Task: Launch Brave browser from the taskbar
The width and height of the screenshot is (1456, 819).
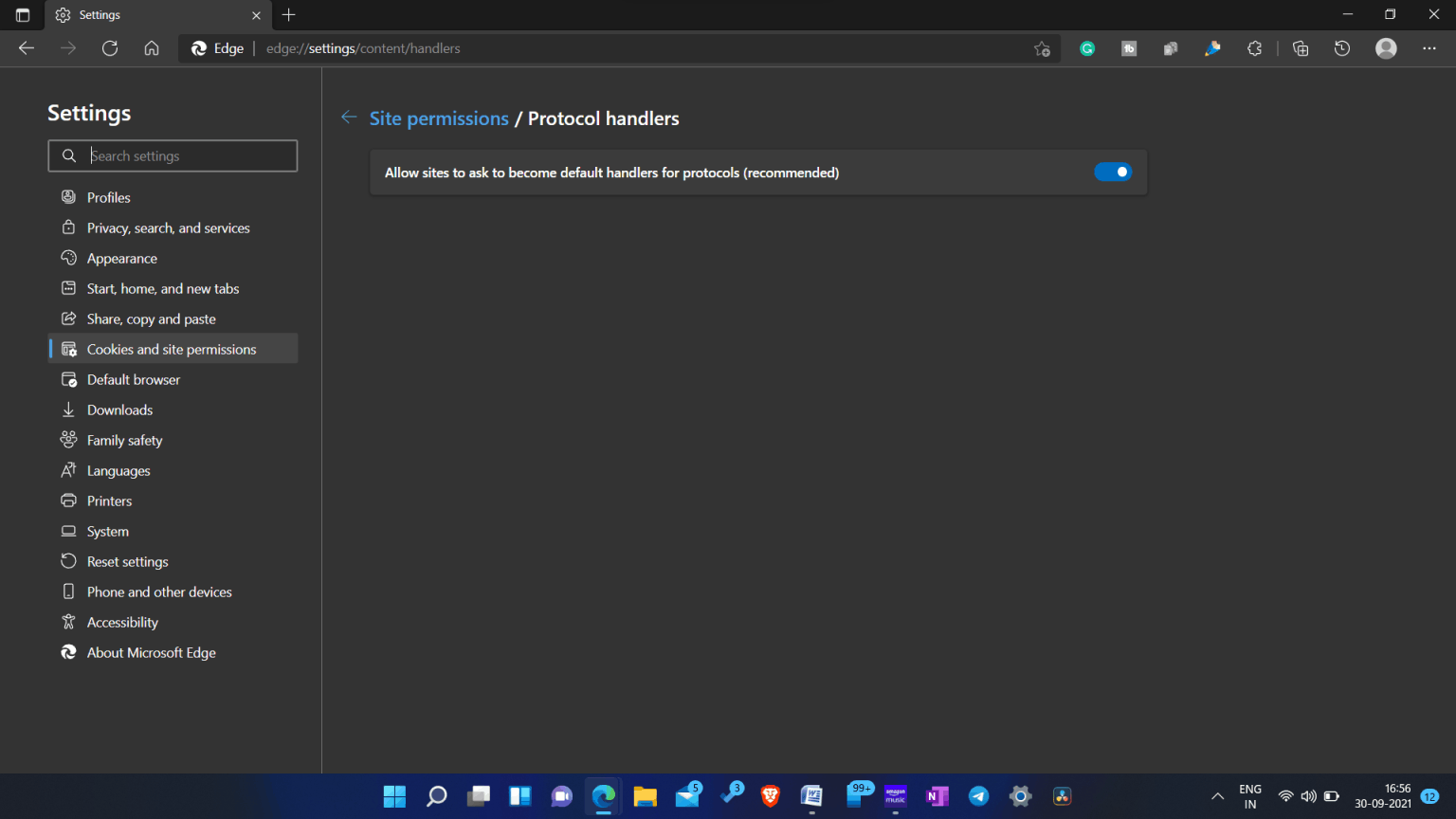Action: [x=770, y=796]
